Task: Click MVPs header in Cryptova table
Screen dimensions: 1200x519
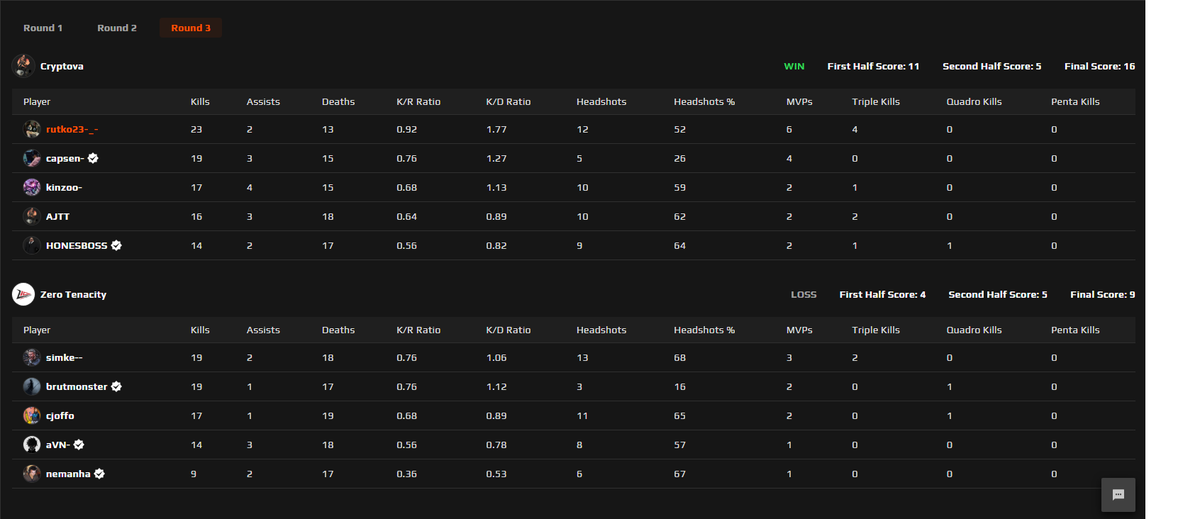Action: [799, 102]
